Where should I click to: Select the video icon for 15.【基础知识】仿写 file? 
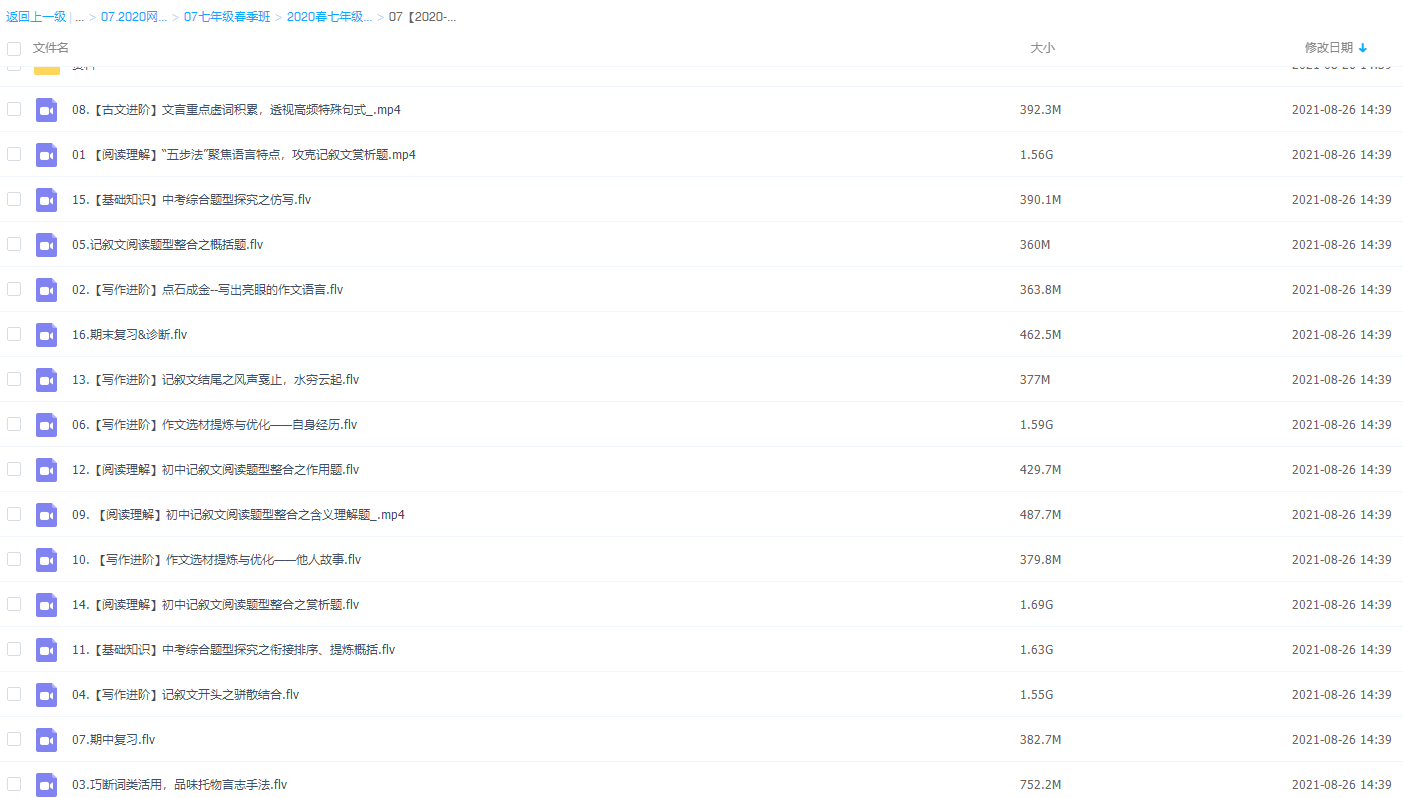[46, 199]
